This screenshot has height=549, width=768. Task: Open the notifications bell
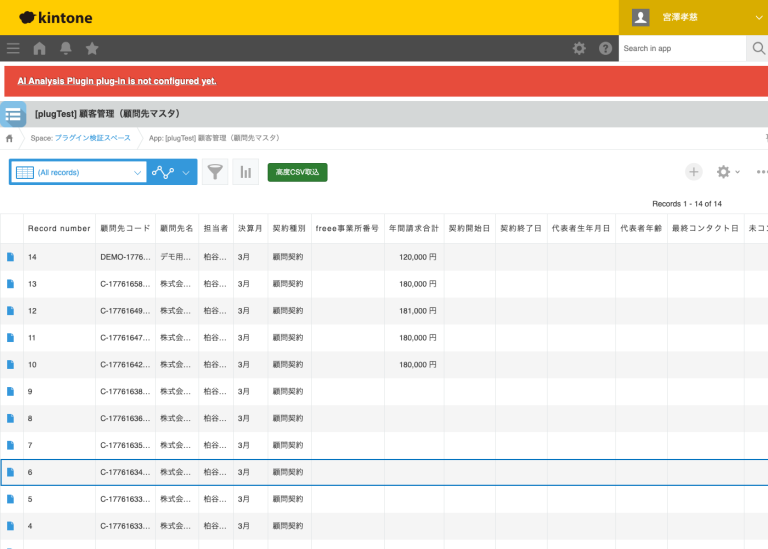66,48
